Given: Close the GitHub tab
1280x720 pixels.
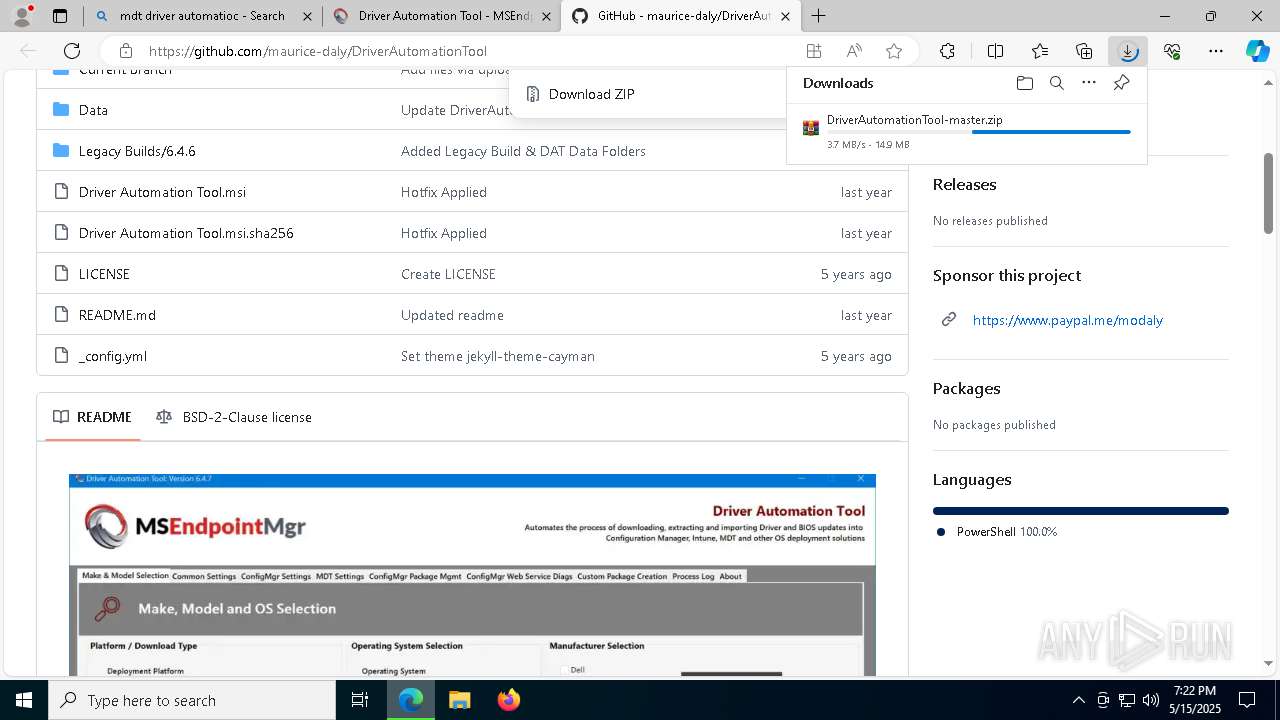Looking at the screenshot, I should point(785,16).
